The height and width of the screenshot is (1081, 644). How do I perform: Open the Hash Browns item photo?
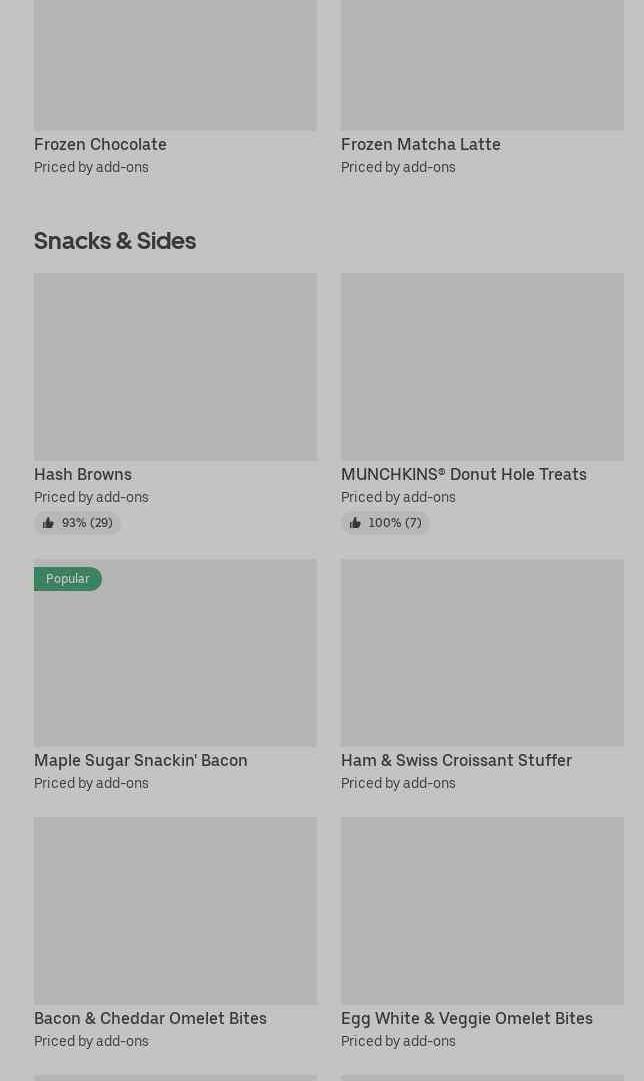coord(175,366)
